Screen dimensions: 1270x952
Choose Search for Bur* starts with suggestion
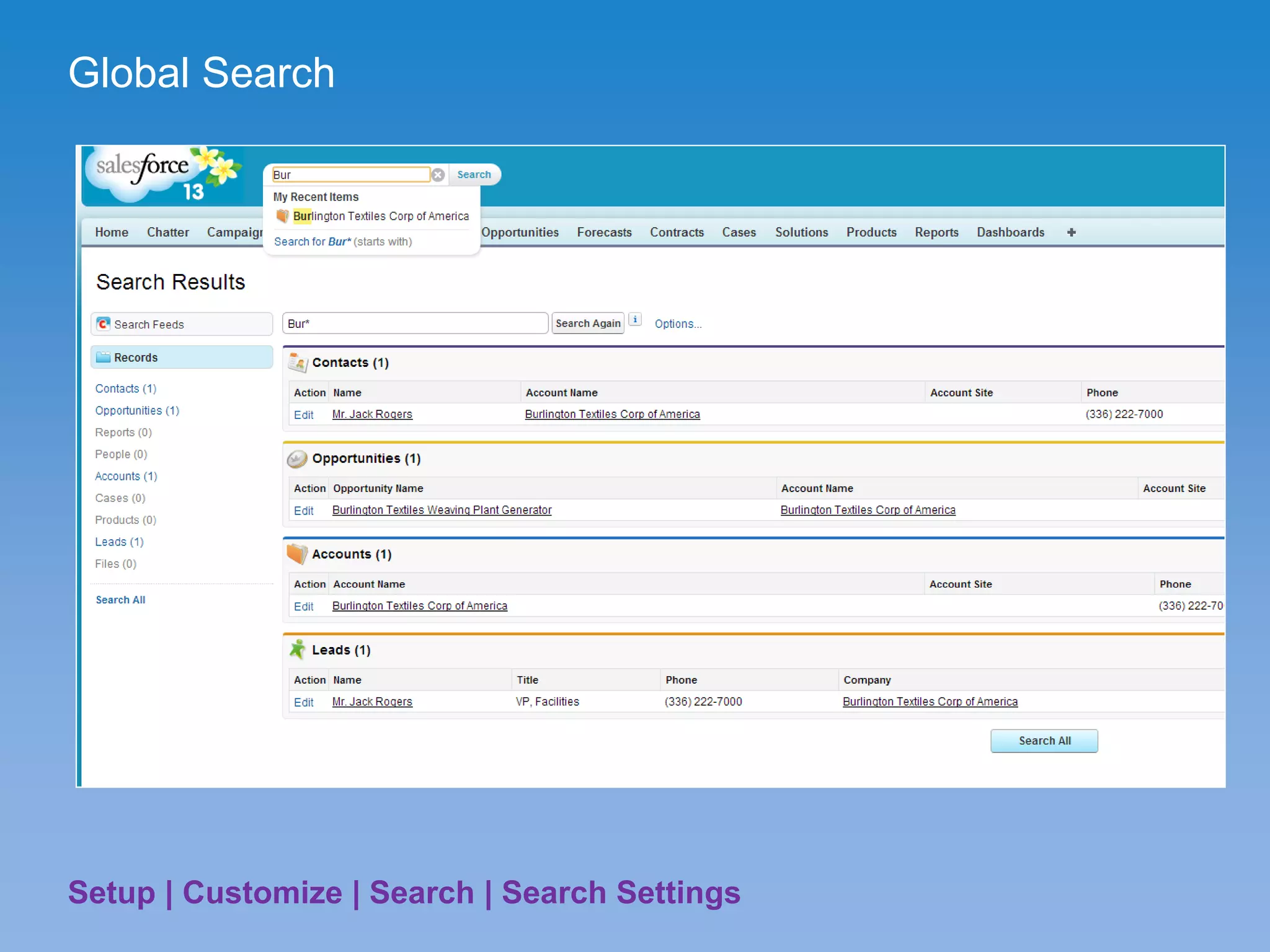click(343, 242)
